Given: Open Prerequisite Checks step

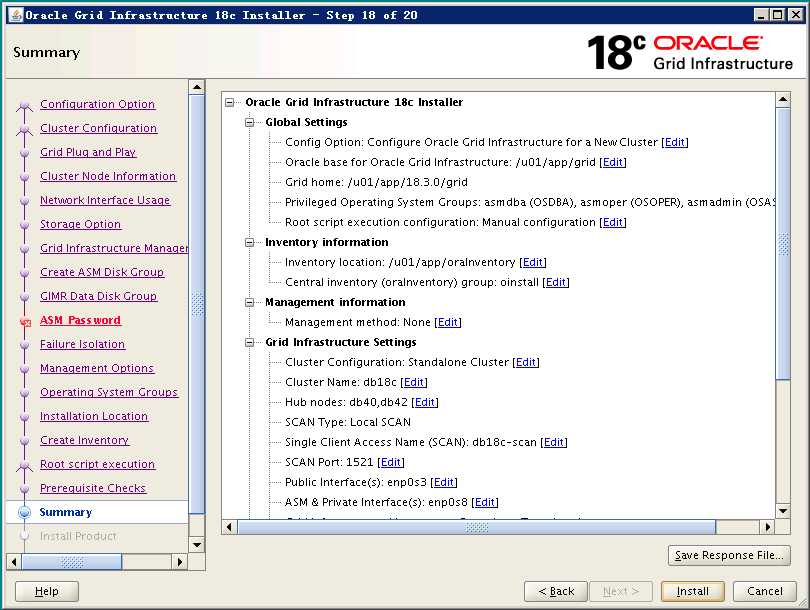Looking at the screenshot, I should pyautogui.click(x=93, y=489).
